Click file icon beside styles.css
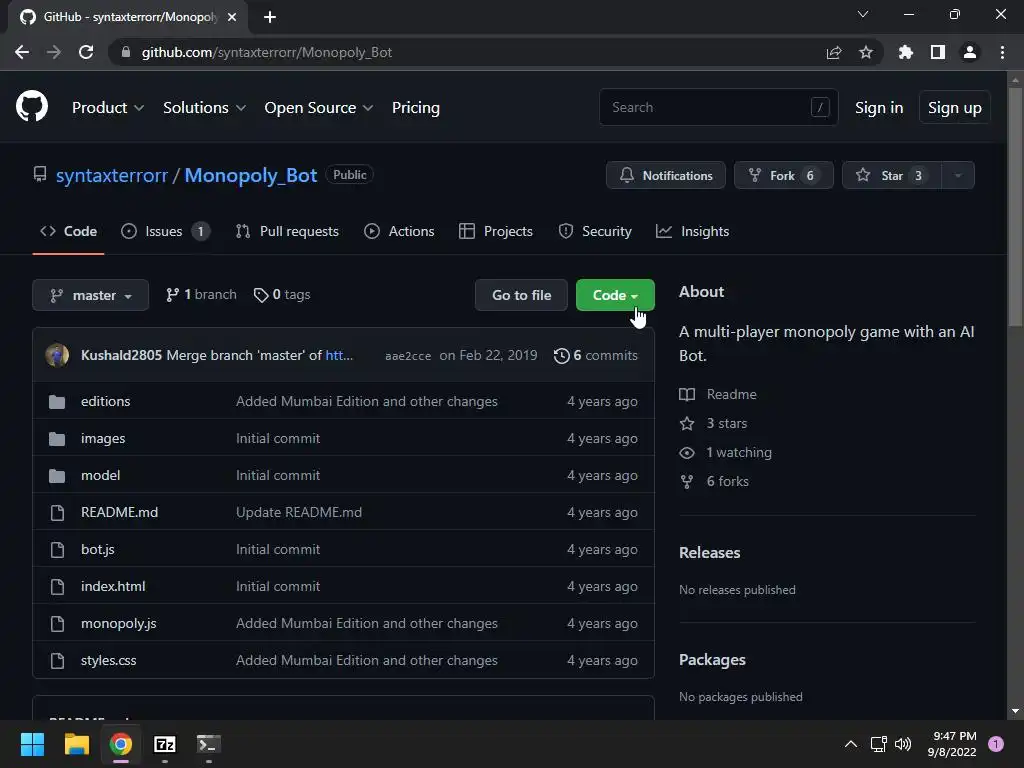Screen dimensions: 1024x768 [57, 661]
